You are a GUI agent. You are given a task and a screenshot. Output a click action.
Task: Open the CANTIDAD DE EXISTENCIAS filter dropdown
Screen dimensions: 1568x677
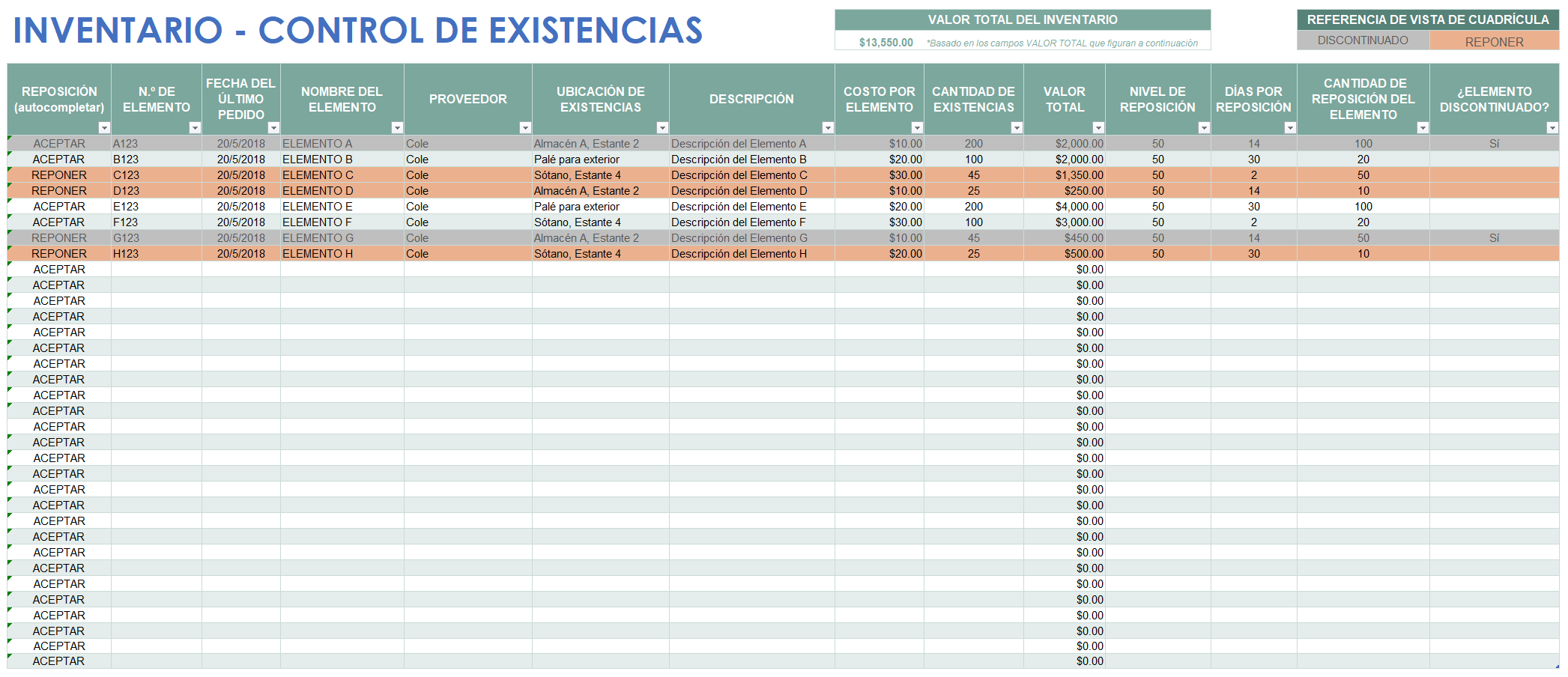(1017, 128)
